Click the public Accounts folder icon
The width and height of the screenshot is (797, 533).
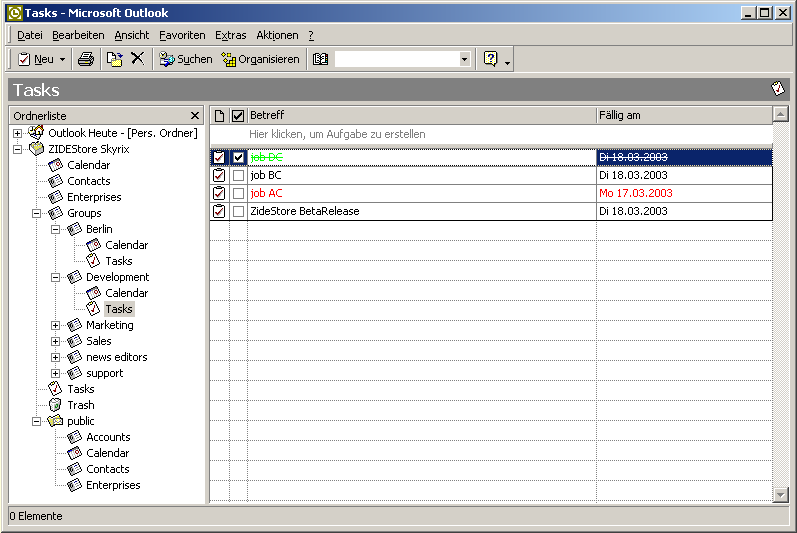[x=74, y=437]
